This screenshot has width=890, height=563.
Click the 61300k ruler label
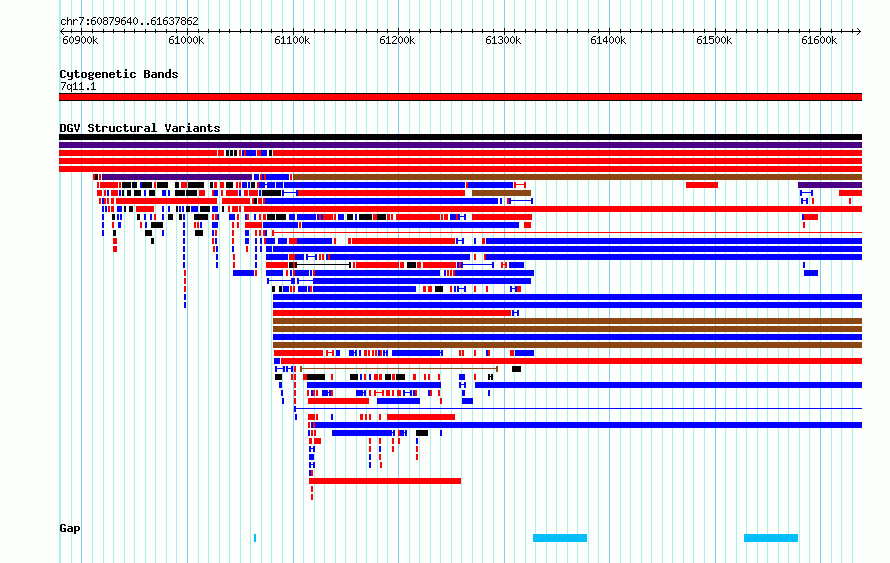(x=503, y=40)
